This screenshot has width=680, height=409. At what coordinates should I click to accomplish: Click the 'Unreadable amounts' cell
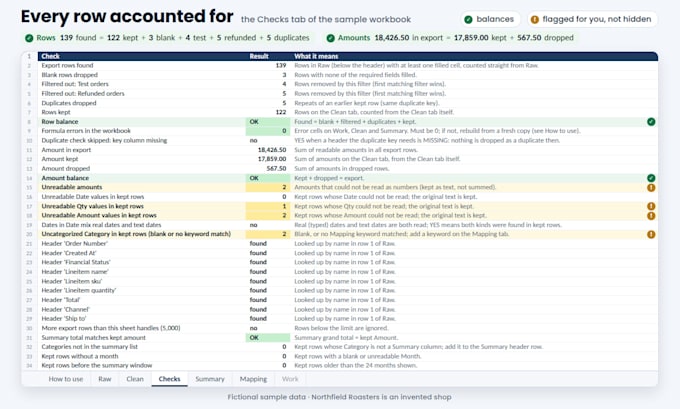[142, 187]
